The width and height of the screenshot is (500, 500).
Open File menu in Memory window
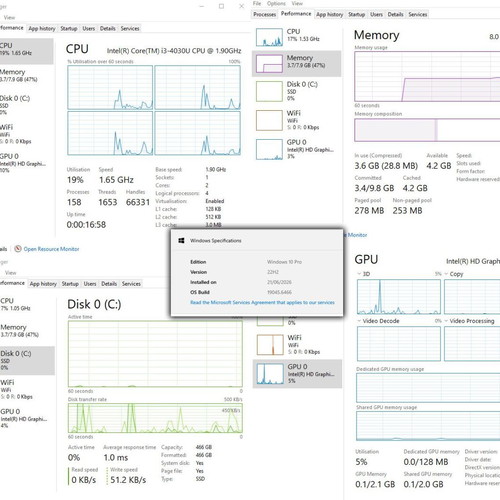(257, 3)
